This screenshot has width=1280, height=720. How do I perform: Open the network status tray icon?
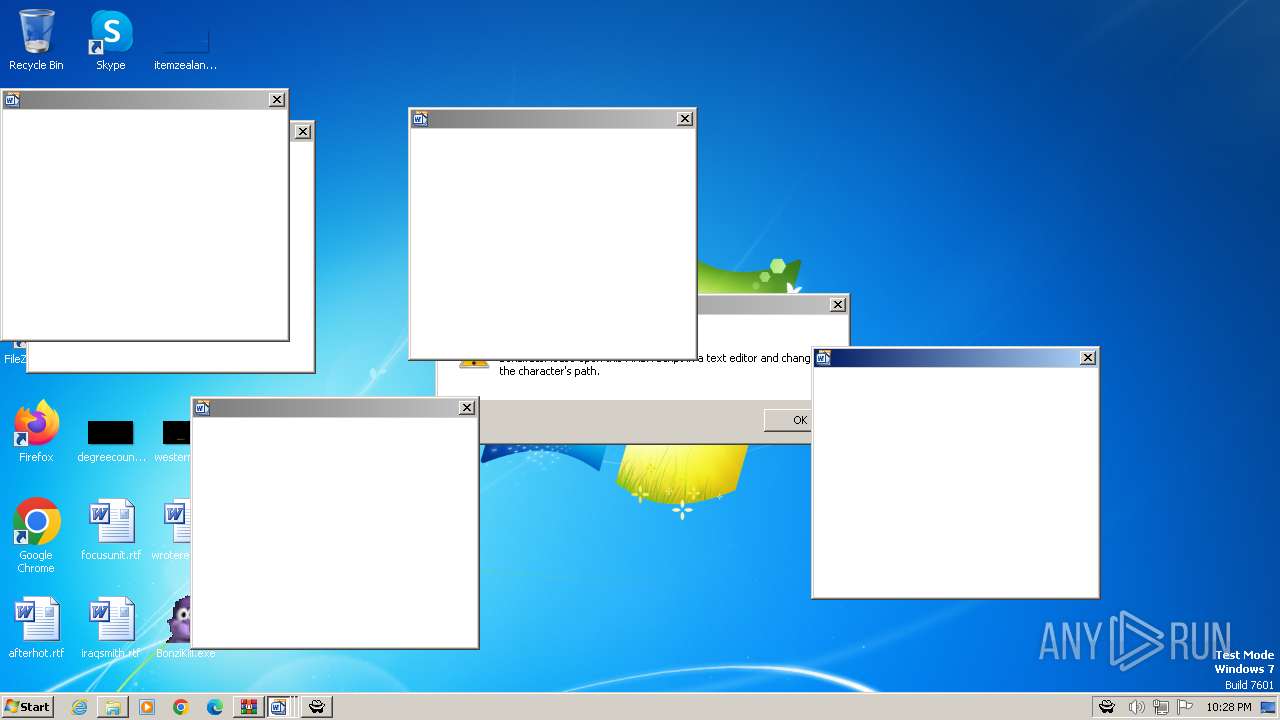click(1161, 707)
